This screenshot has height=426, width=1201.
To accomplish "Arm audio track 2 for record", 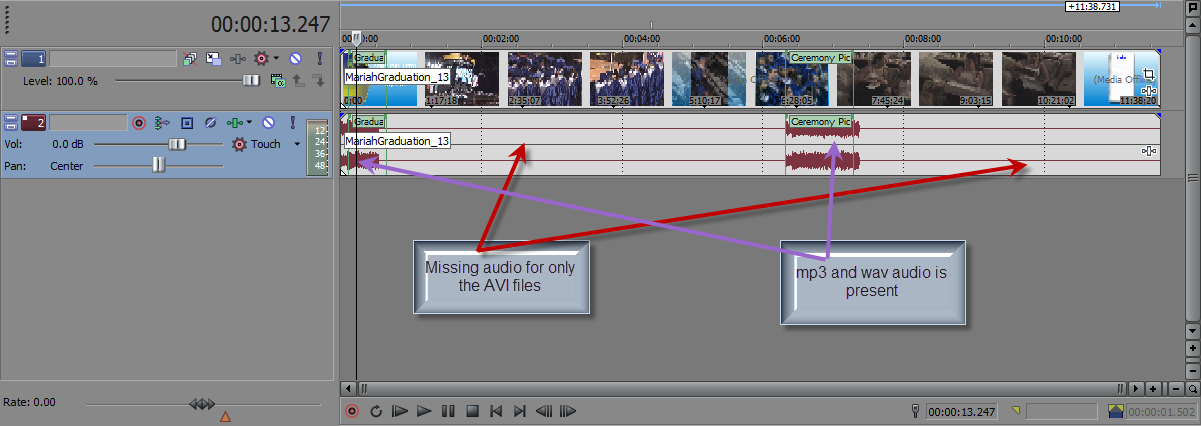I will tap(139, 123).
